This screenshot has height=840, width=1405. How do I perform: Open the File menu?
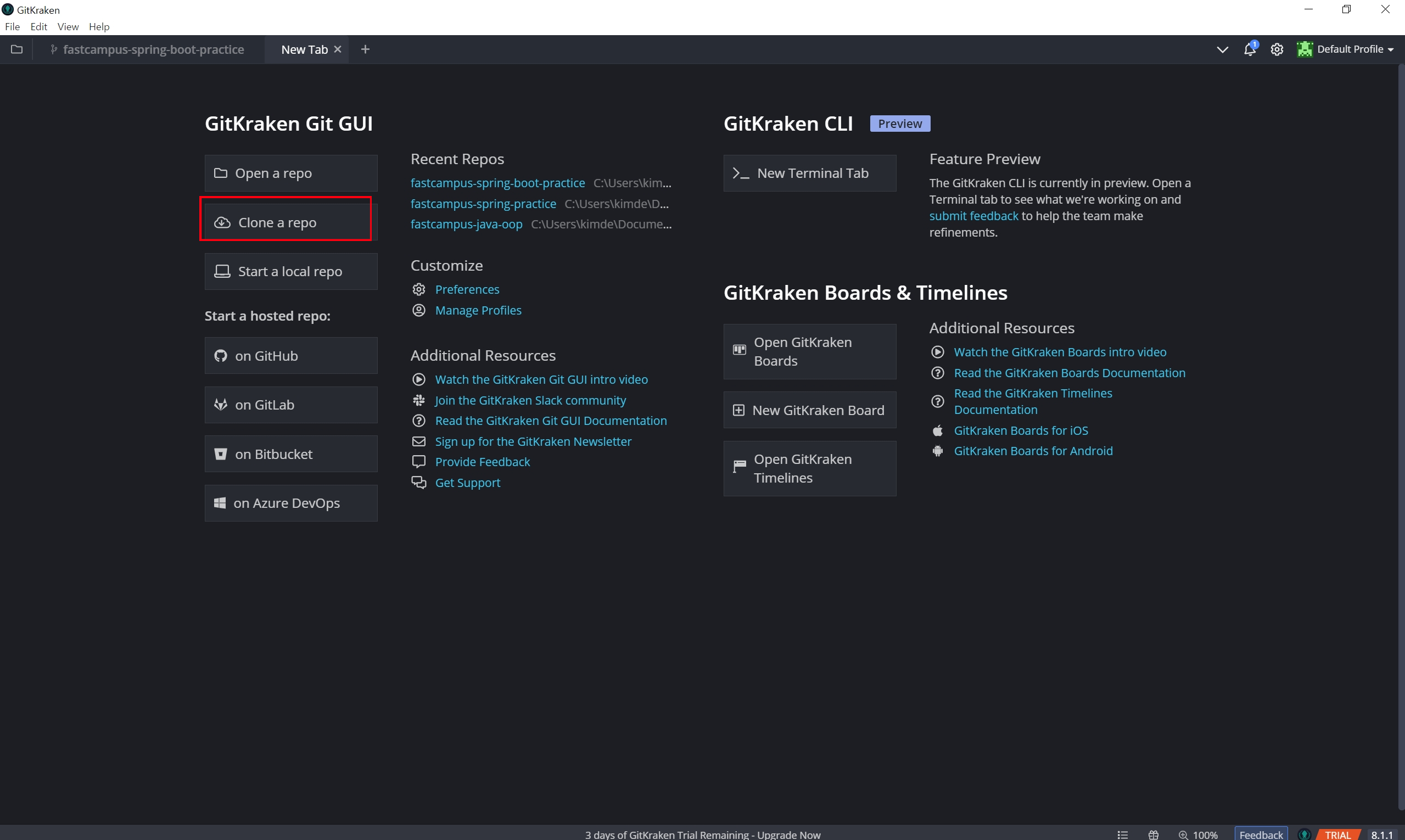12,26
